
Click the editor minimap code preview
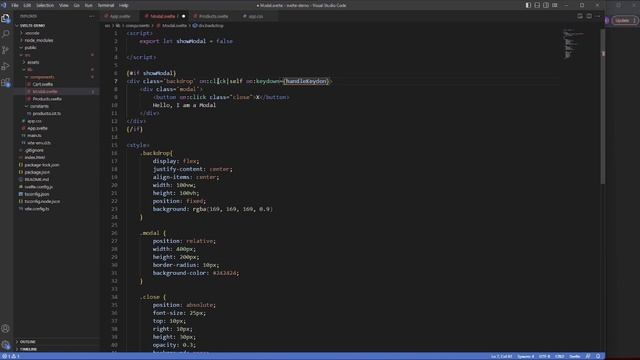573,44
